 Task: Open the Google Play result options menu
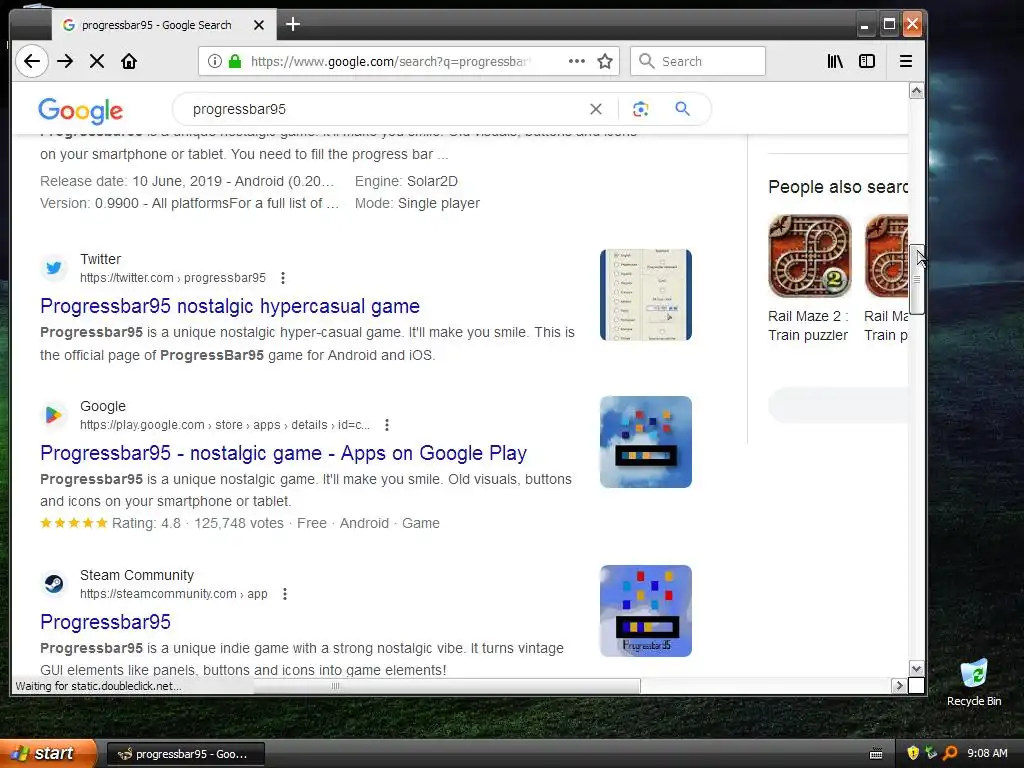(387, 425)
